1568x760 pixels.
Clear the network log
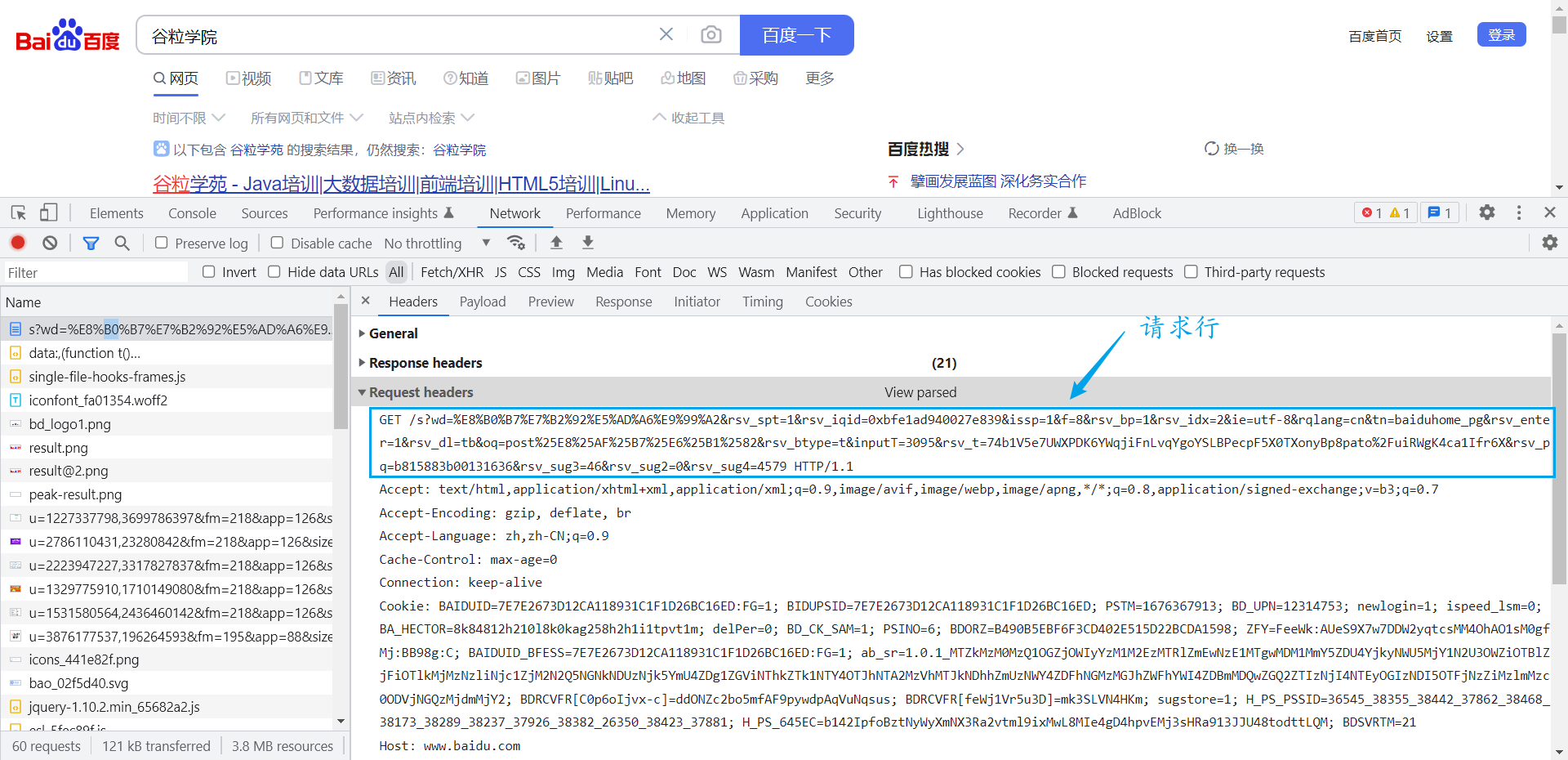click(50, 243)
